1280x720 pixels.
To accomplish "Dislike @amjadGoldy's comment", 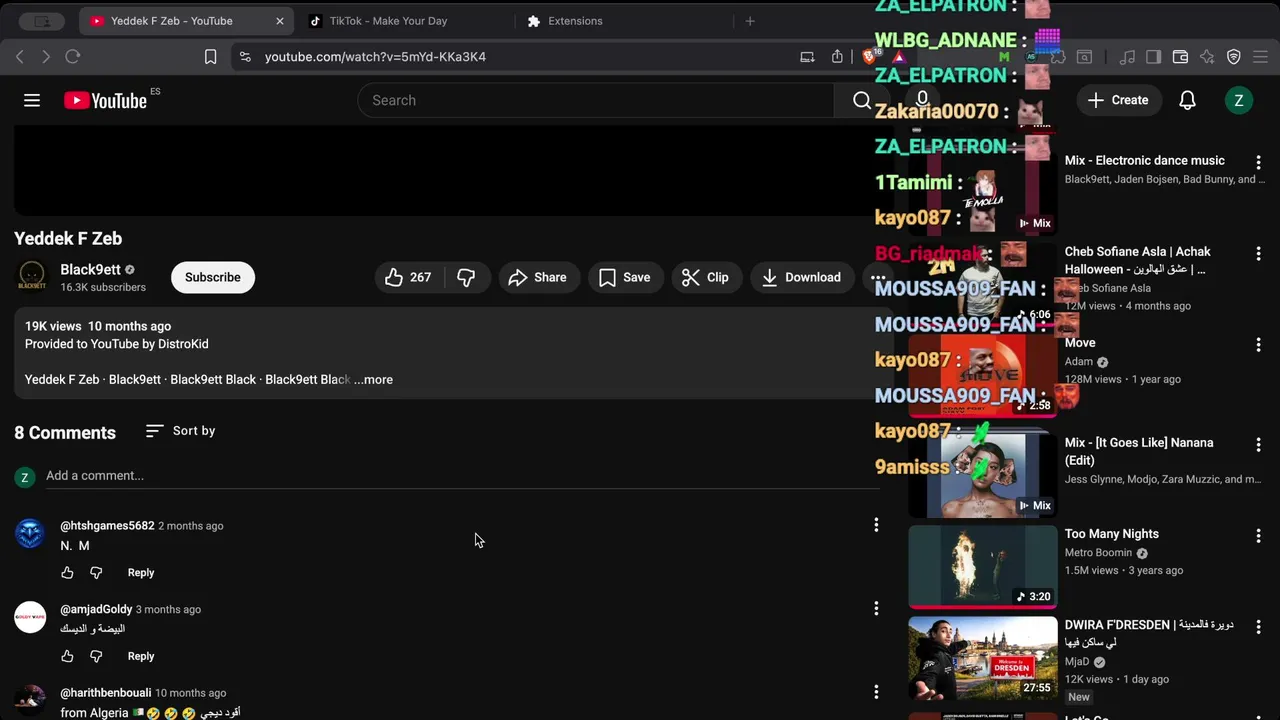I will tap(96, 656).
